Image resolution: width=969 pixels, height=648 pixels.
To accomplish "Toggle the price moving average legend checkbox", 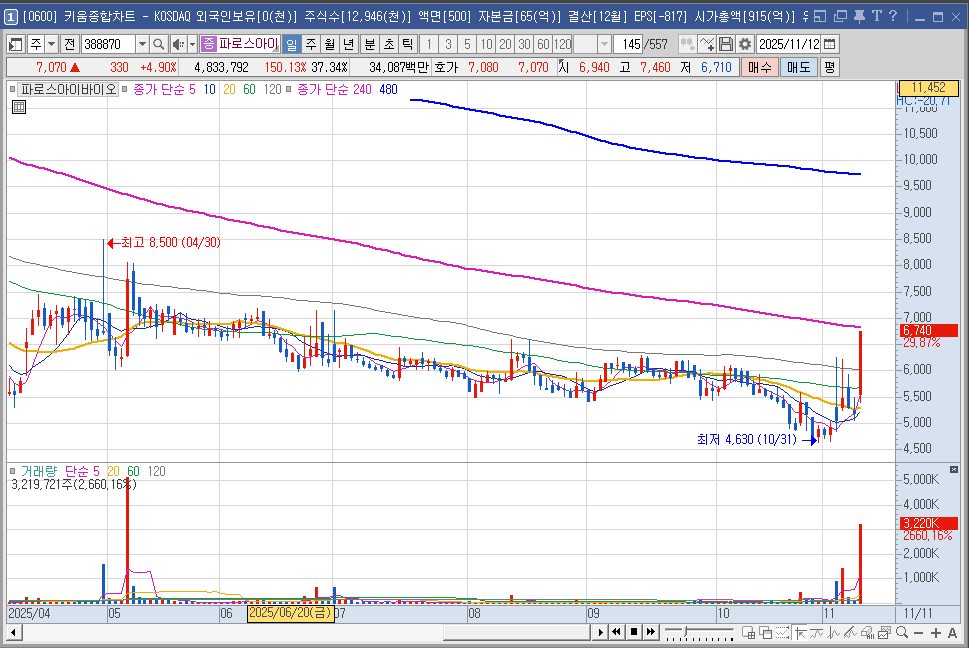I will (x=124, y=90).
